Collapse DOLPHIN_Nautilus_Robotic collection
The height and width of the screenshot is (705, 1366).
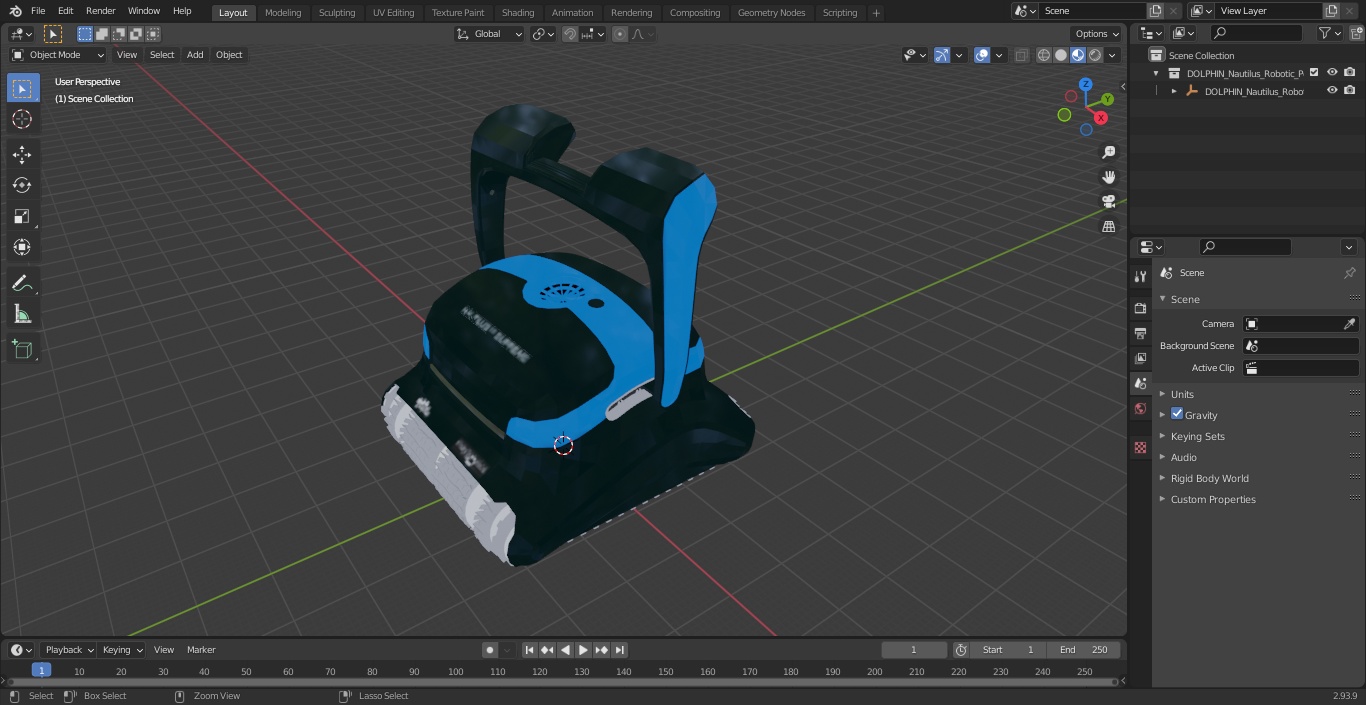coord(1156,73)
